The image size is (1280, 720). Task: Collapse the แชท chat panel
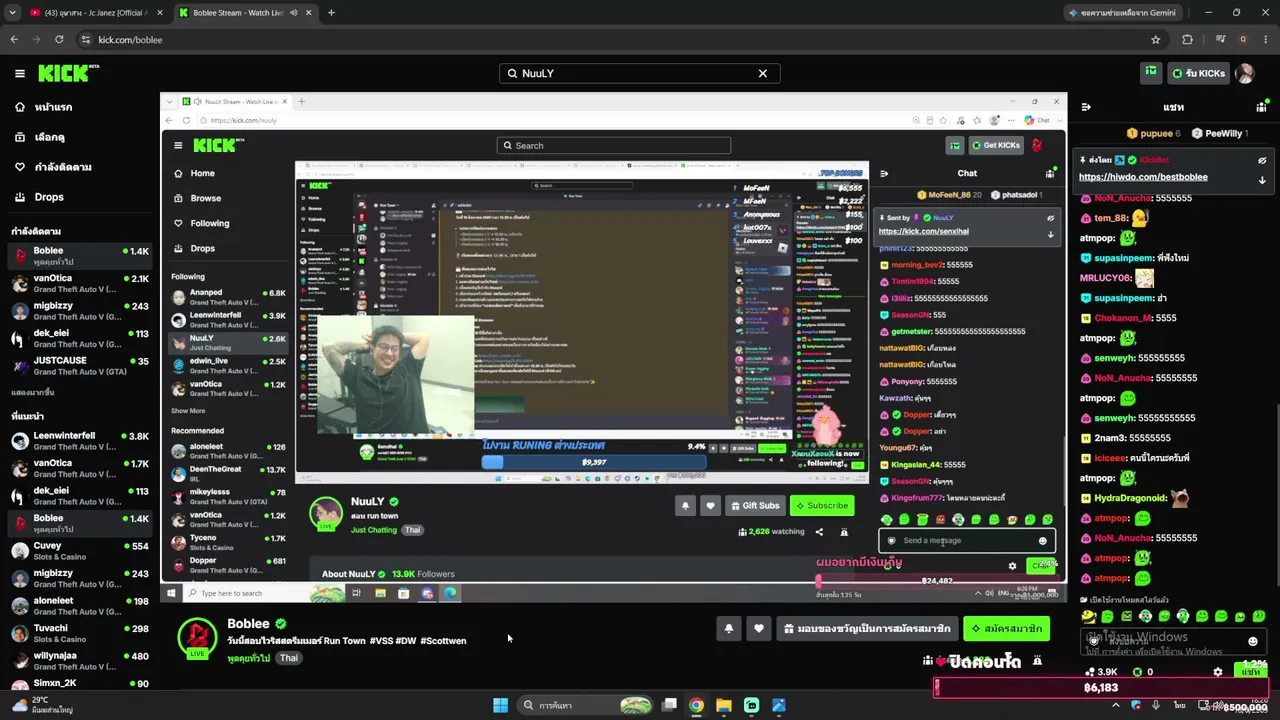click(x=1086, y=107)
